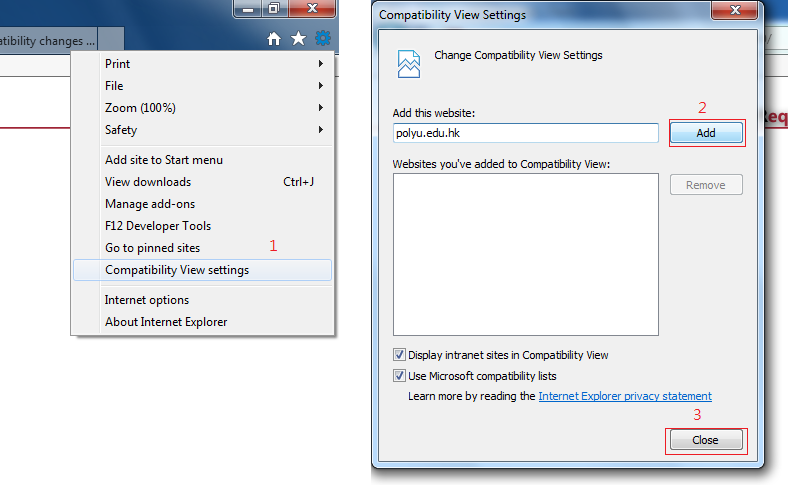Open Favorites with the star icon

pos(298,39)
